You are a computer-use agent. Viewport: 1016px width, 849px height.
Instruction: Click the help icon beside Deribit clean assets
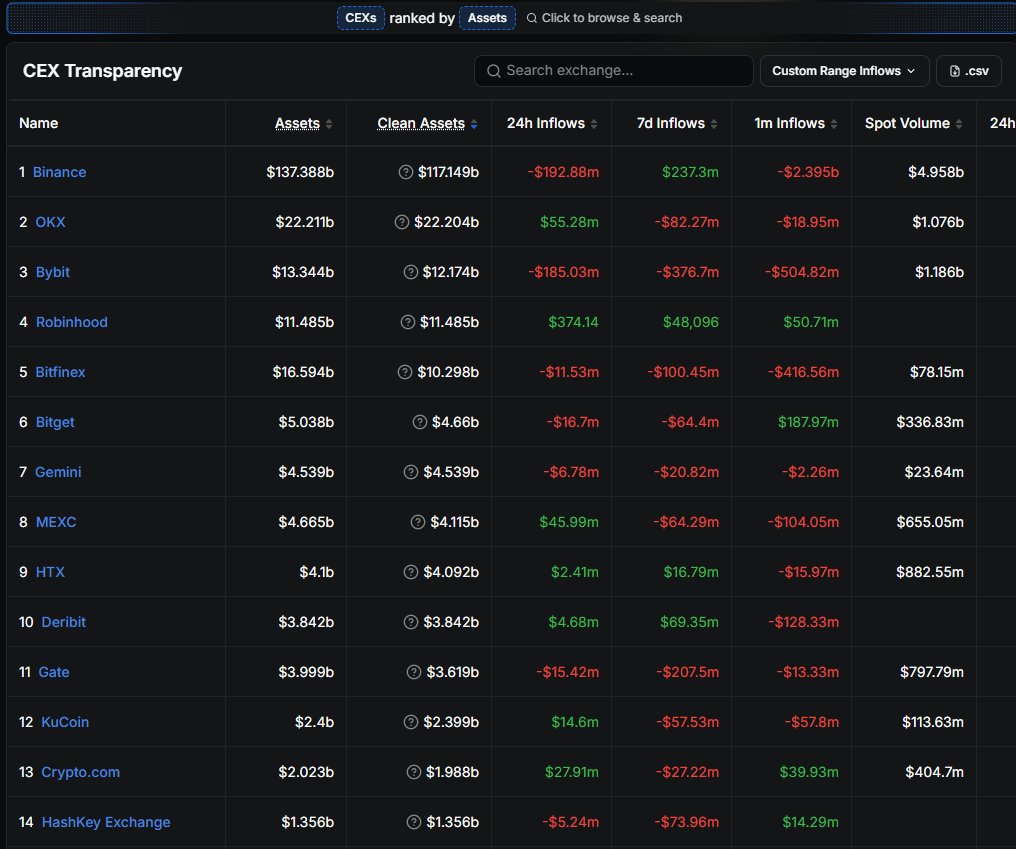(x=411, y=622)
